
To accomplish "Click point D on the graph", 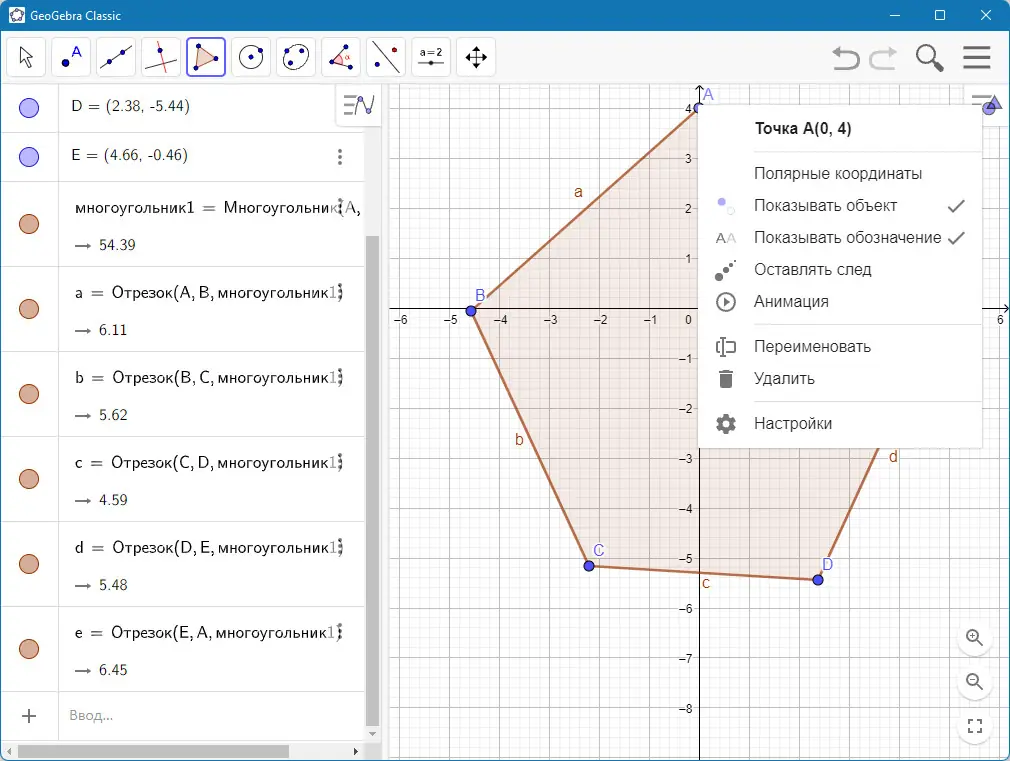I will click(818, 580).
